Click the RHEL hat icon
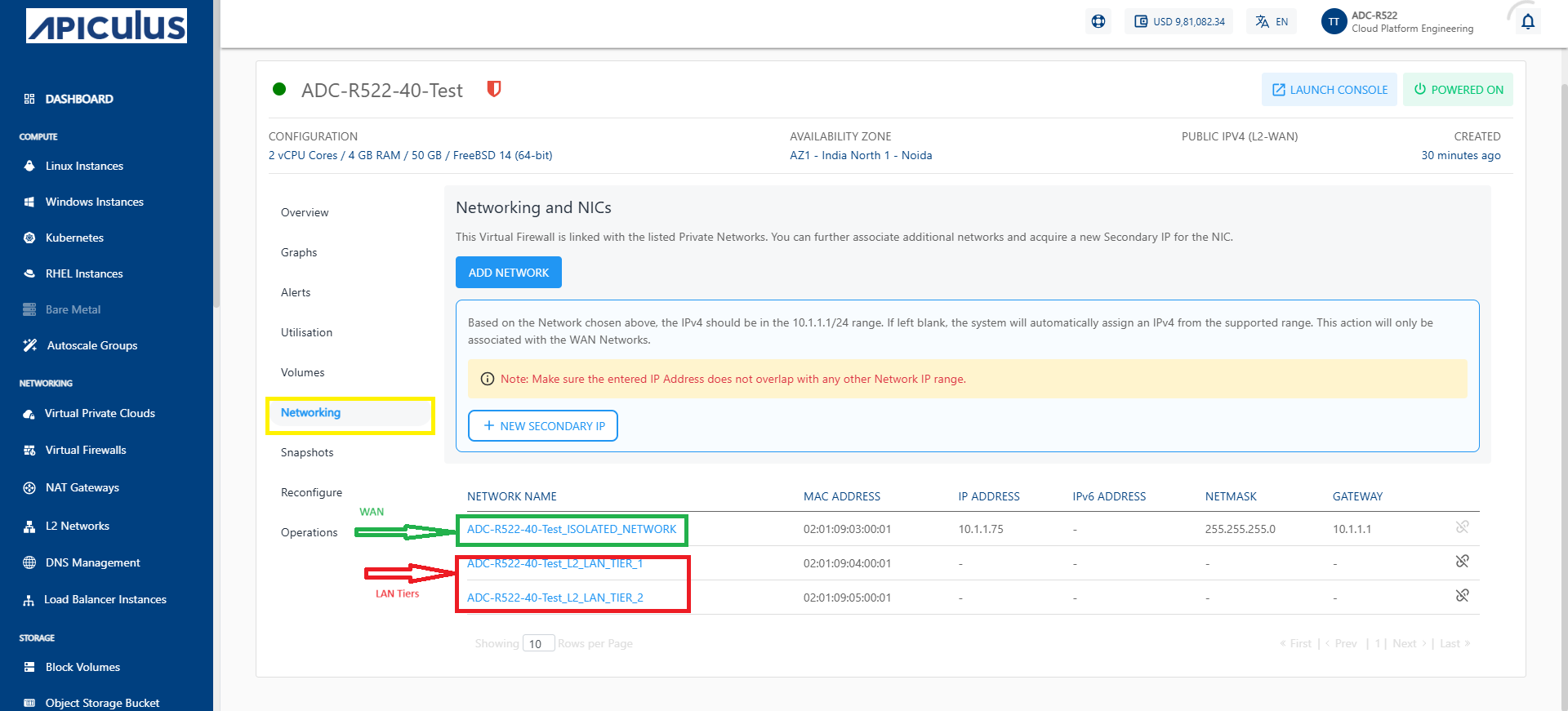1568x711 pixels. (29, 273)
